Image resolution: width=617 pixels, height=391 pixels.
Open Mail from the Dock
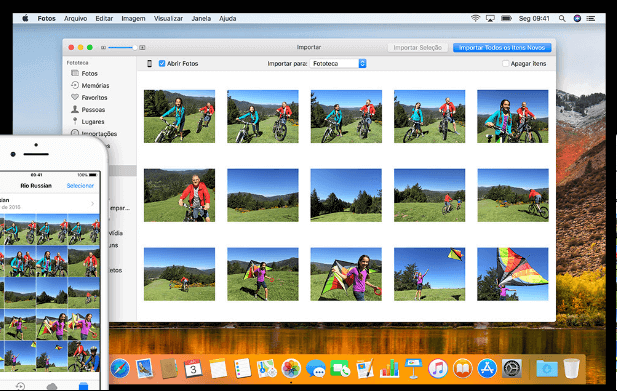[144, 369]
